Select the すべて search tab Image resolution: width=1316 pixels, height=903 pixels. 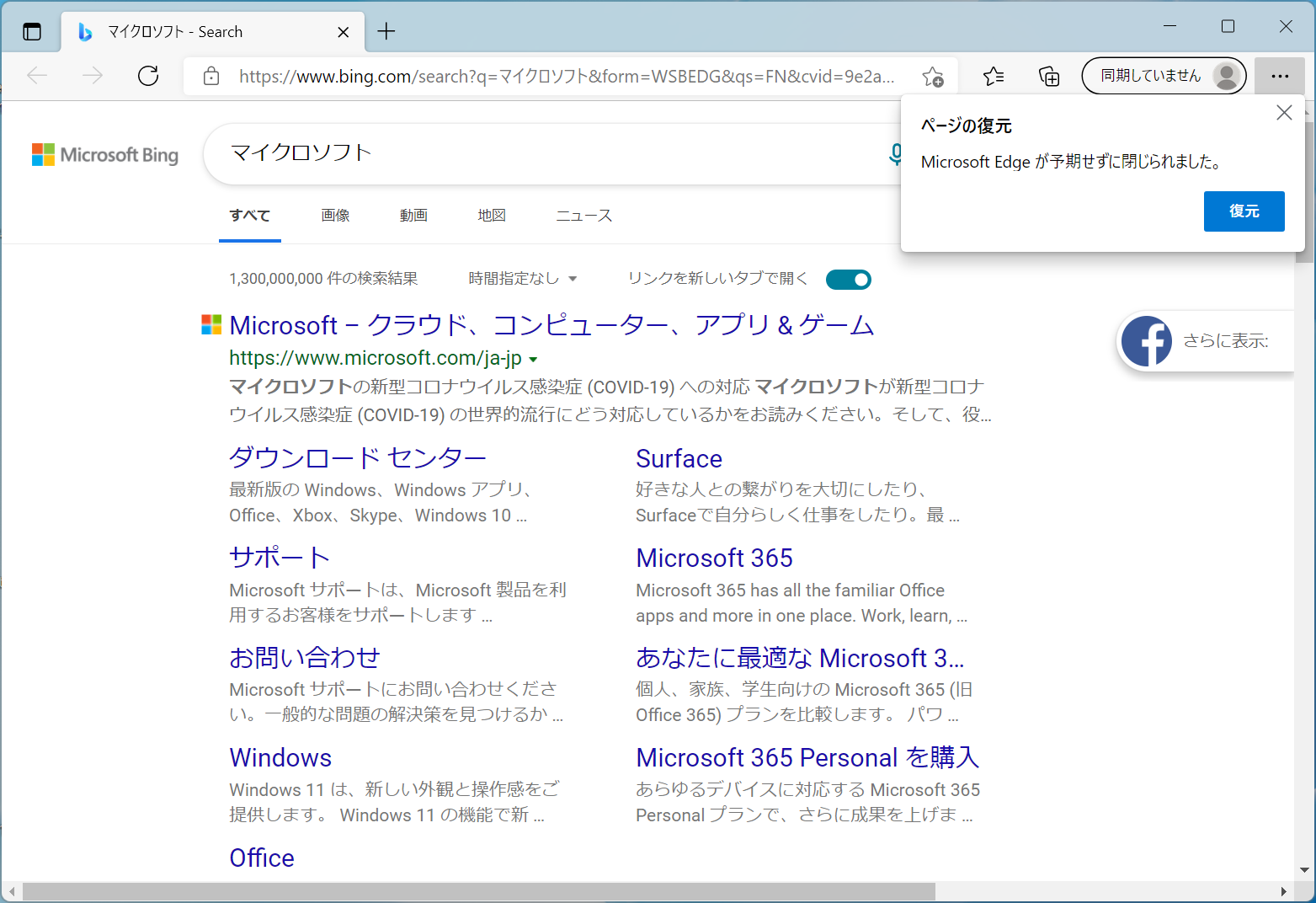pos(250,216)
